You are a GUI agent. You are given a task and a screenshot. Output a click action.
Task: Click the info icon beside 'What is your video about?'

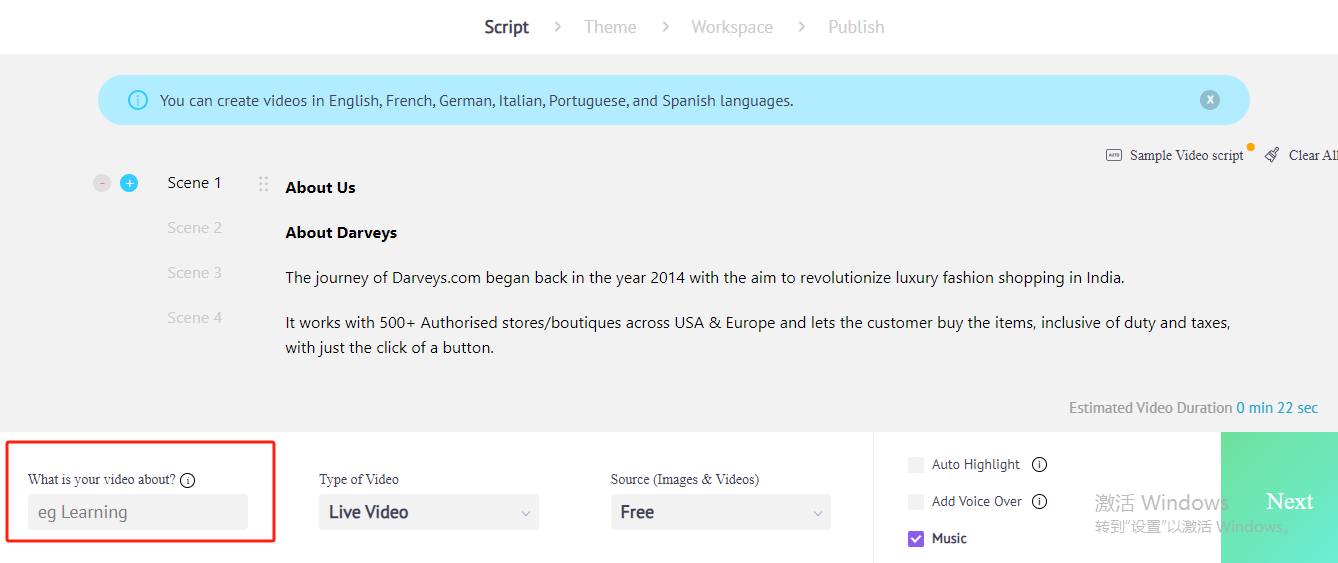188,480
